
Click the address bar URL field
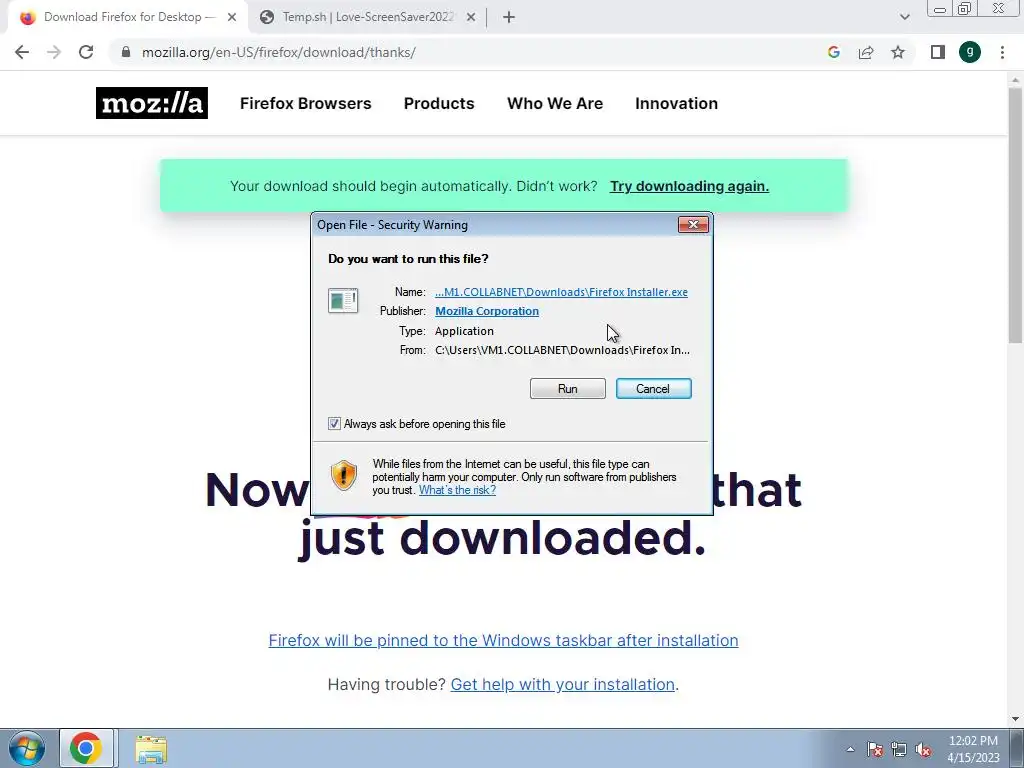(x=457, y=52)
